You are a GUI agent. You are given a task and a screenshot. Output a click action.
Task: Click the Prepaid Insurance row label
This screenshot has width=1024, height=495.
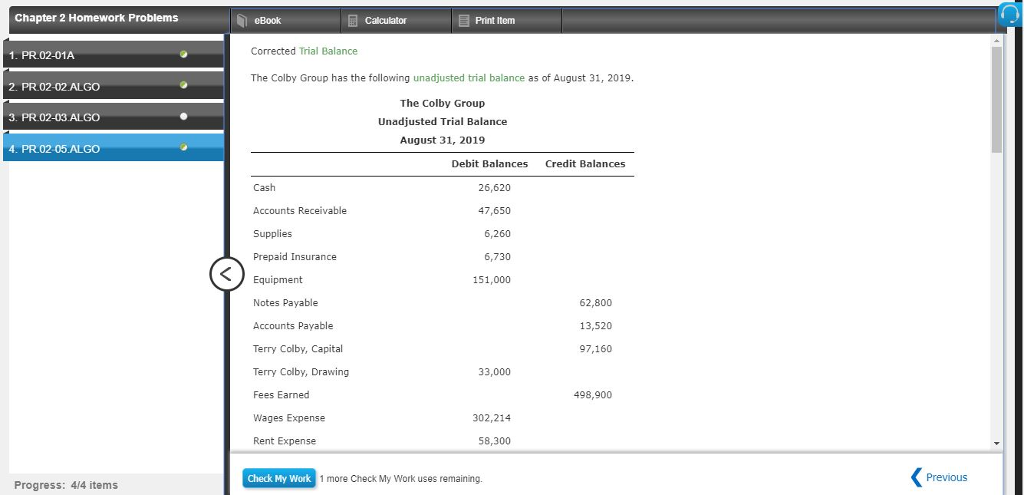tap(295, 257)
